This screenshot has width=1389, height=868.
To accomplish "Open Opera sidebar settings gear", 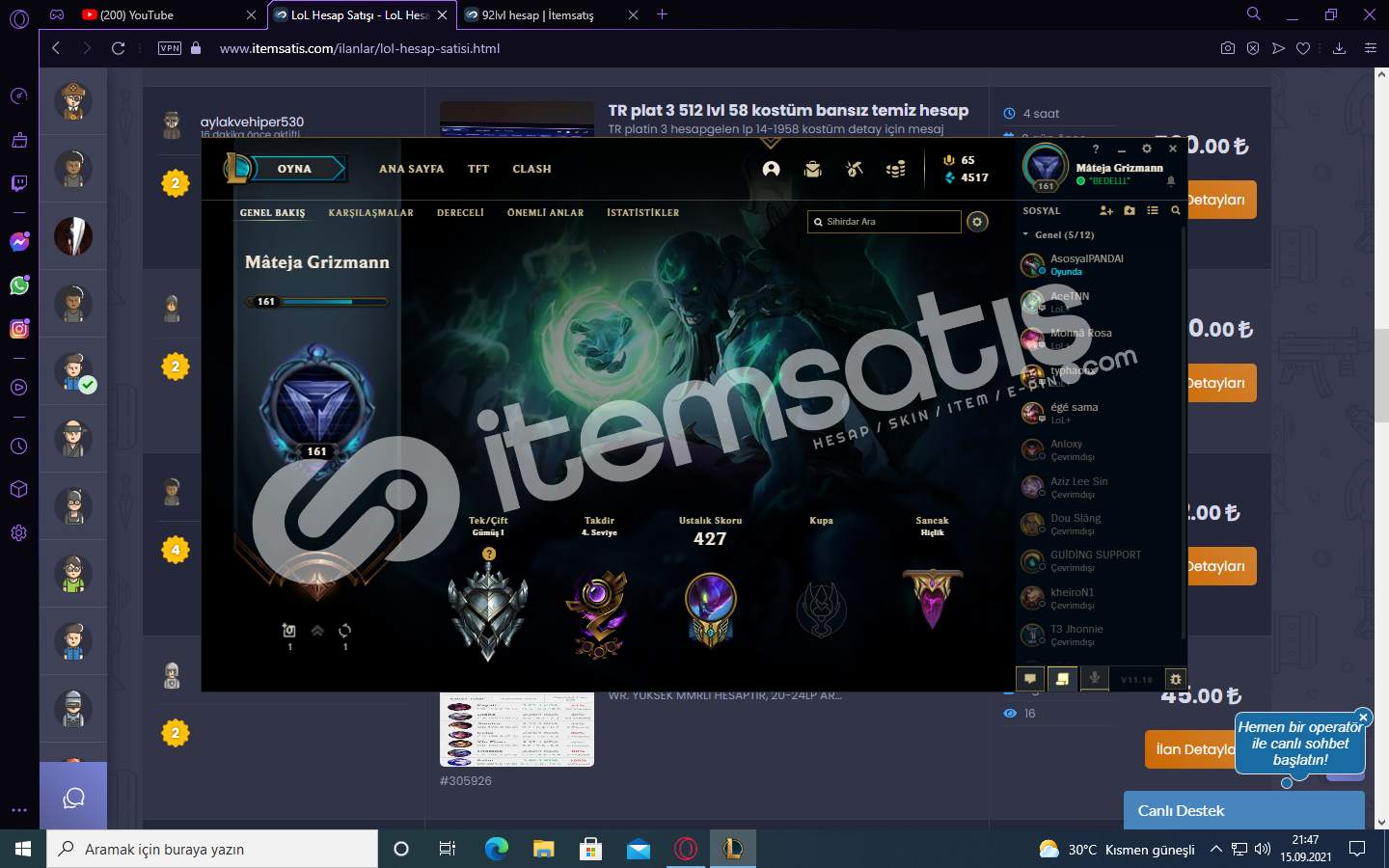I will click(19, 532).
